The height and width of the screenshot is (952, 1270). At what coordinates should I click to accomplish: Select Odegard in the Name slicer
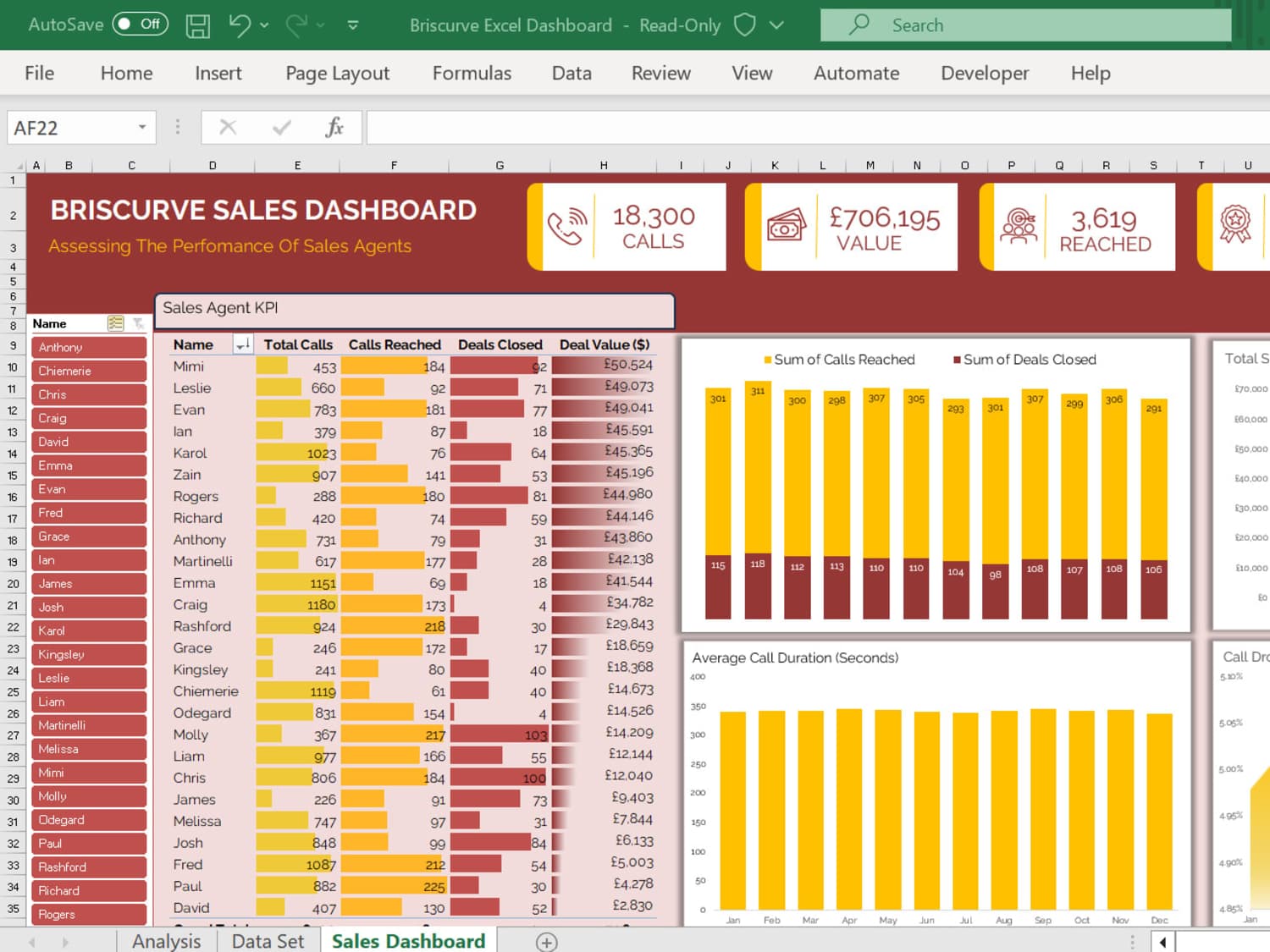89,820
